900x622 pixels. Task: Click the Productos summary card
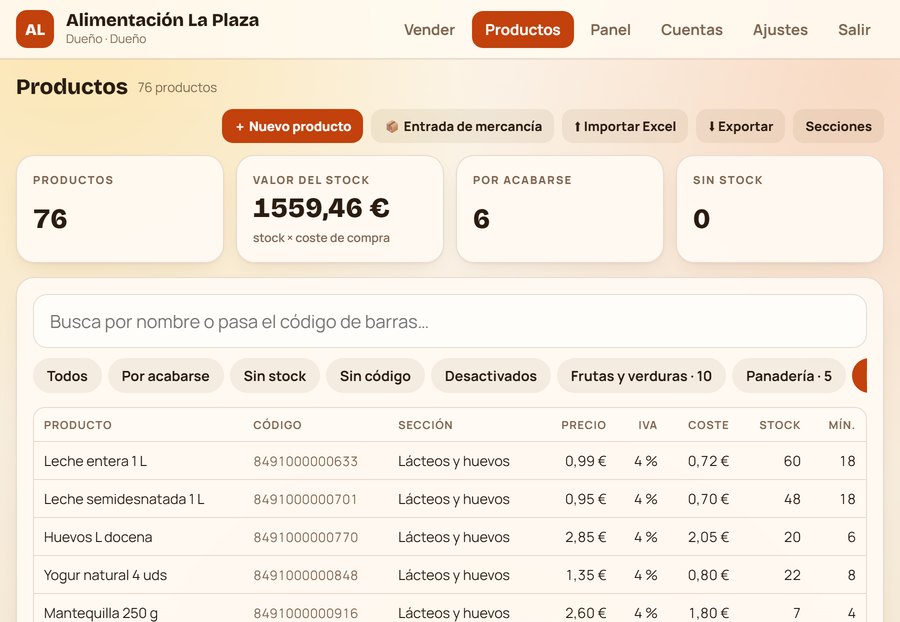coord(120,209)
